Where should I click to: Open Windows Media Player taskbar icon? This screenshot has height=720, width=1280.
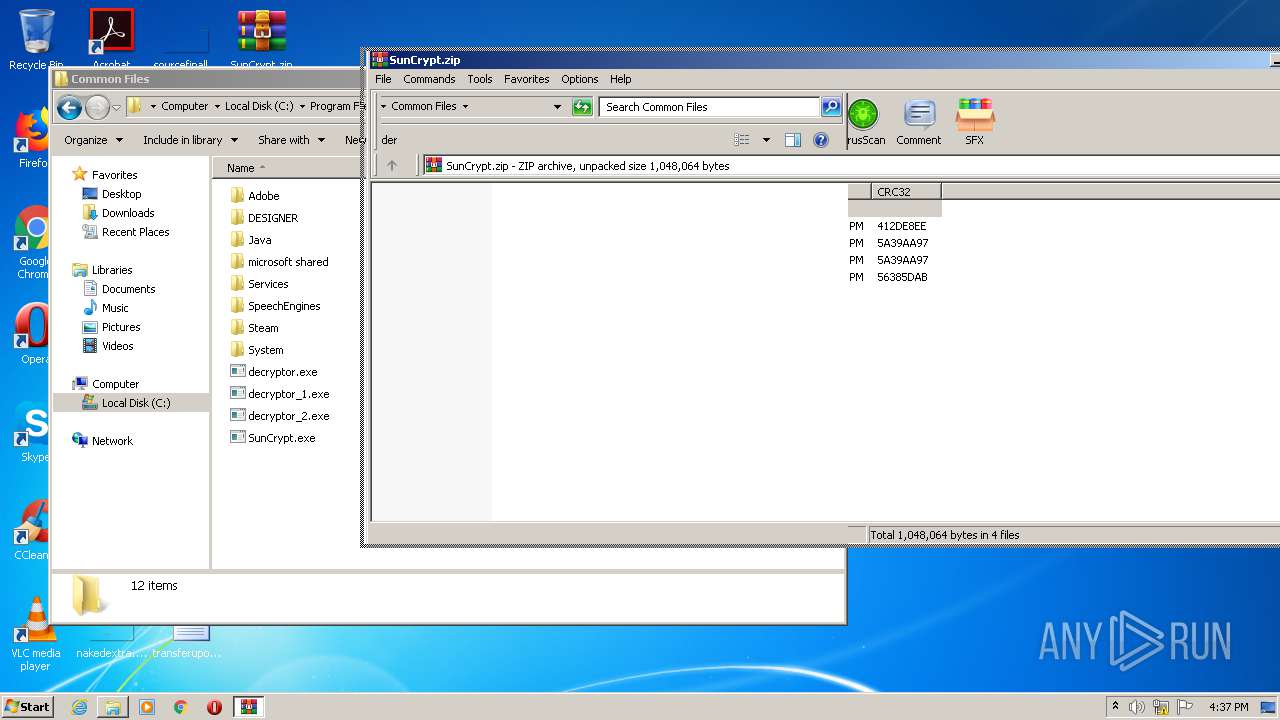pos(147,707)
